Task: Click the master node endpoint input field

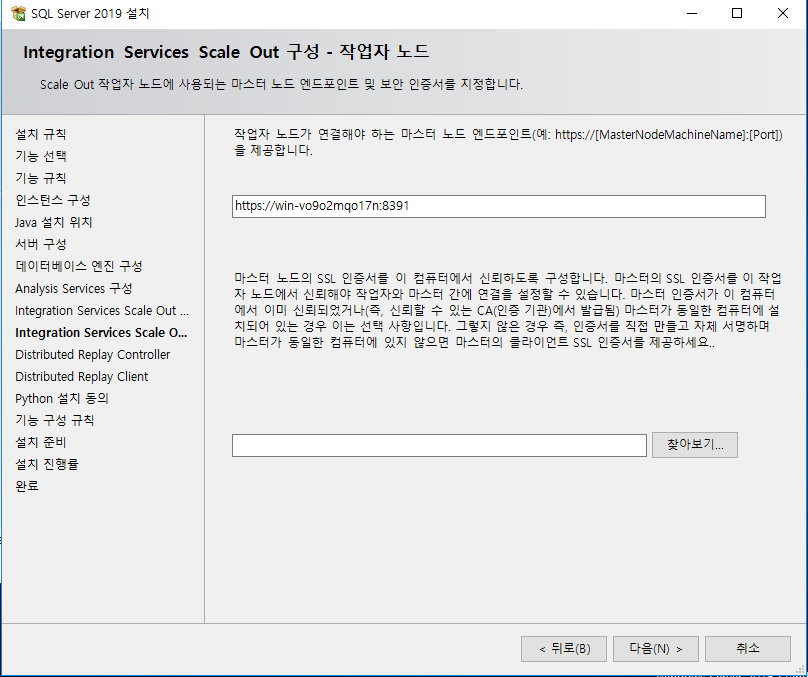Action: (x=498, y=206)
